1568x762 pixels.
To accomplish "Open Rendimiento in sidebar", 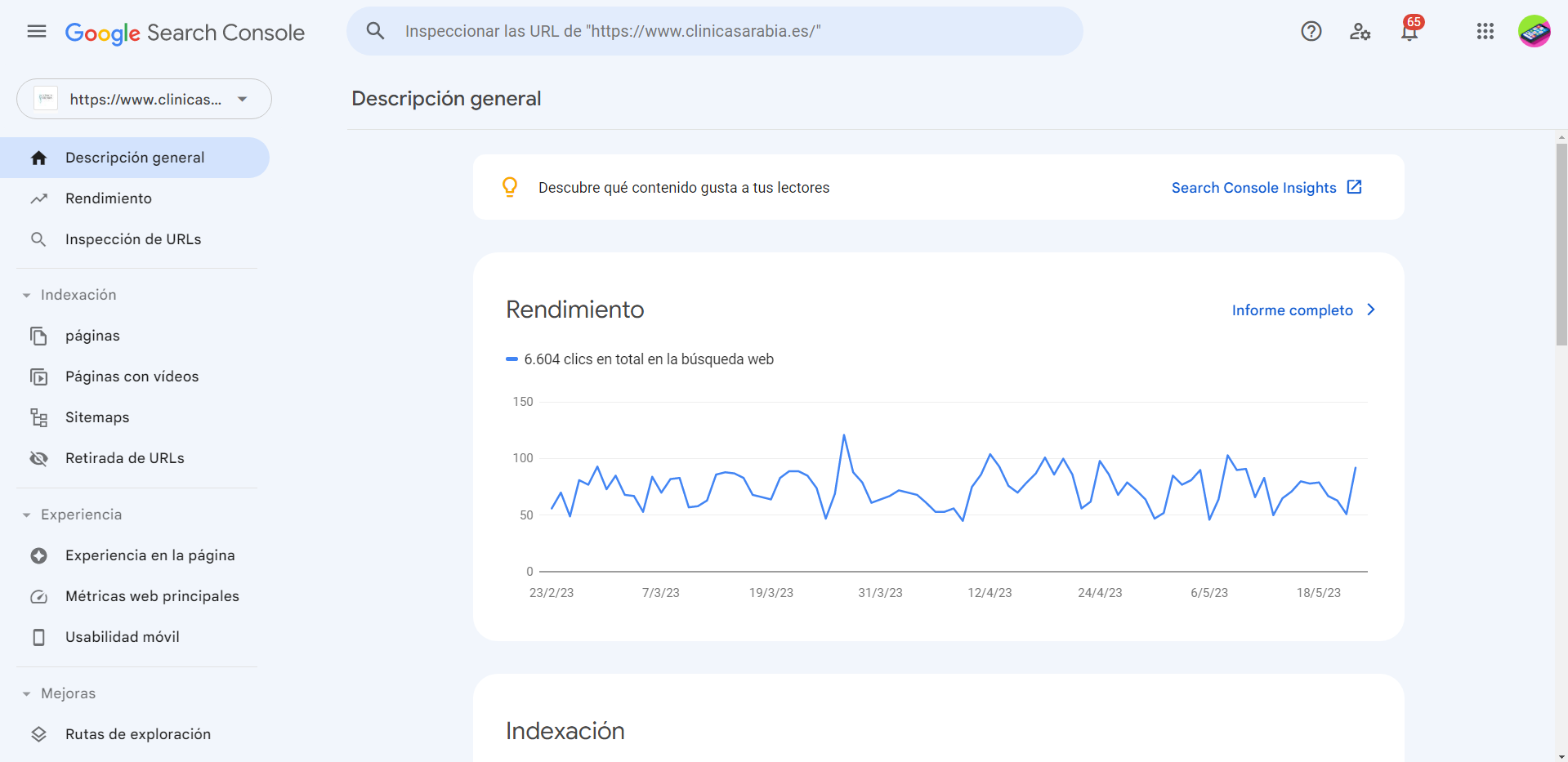I will click(135, 198).
